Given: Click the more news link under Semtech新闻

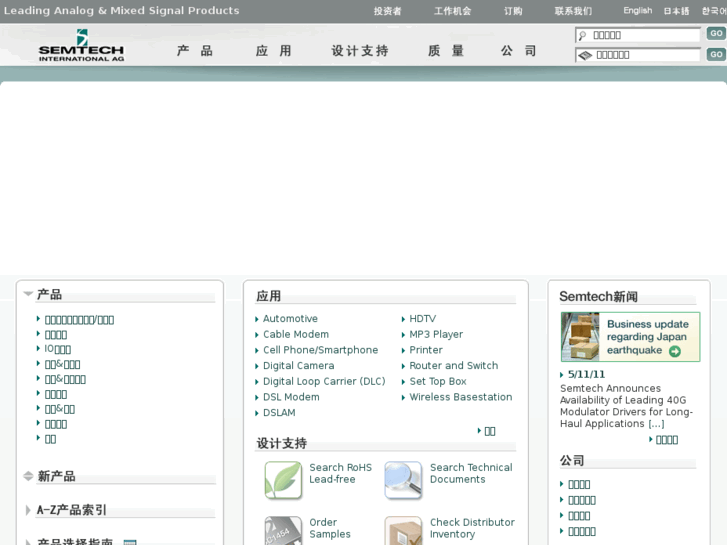Looking at the screenshot, I should pos(667,440).
